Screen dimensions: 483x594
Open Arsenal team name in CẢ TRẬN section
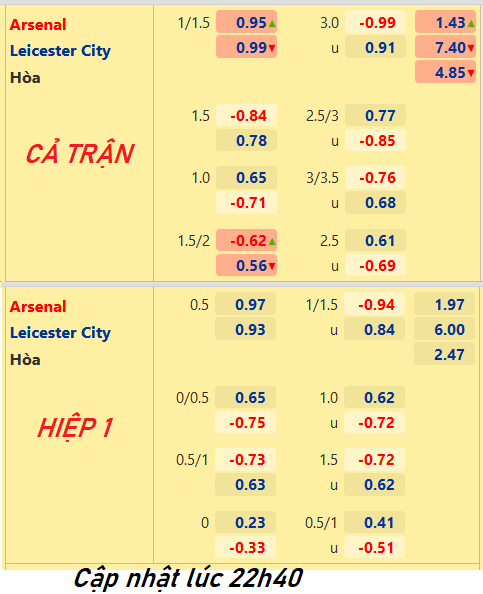coord(38,25)
